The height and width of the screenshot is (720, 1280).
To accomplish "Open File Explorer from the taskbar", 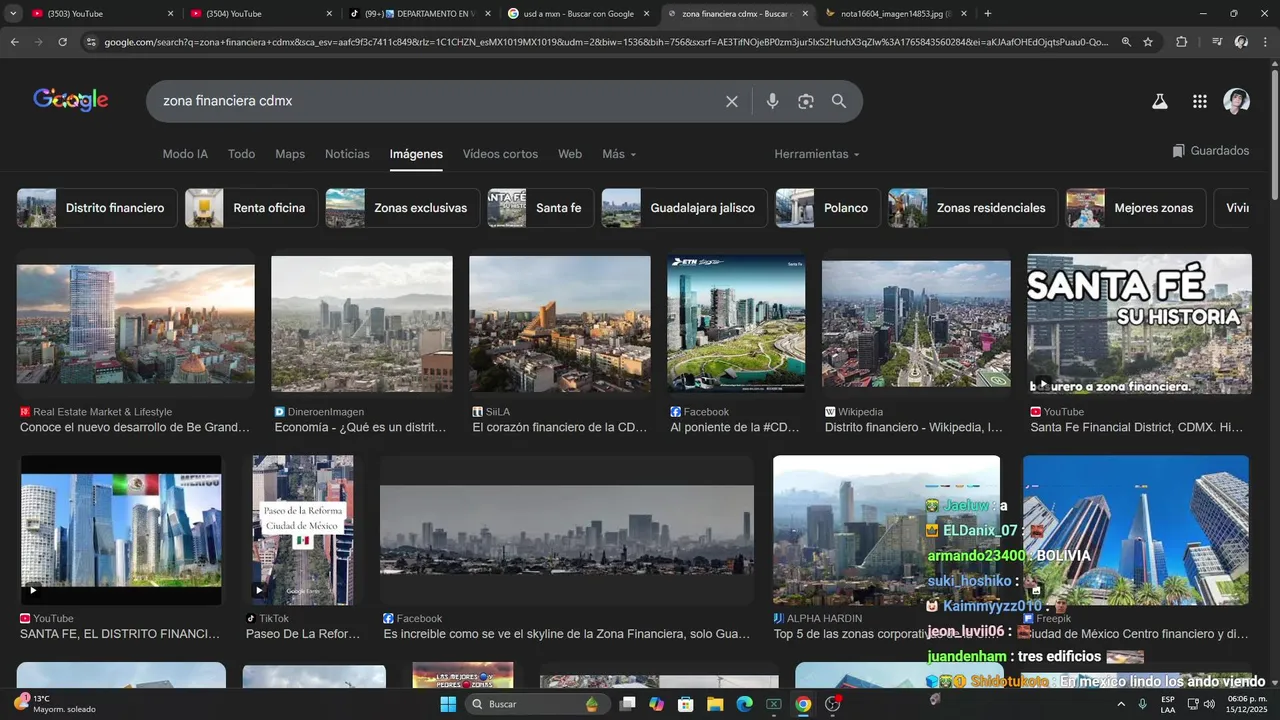I will point(715,704).
